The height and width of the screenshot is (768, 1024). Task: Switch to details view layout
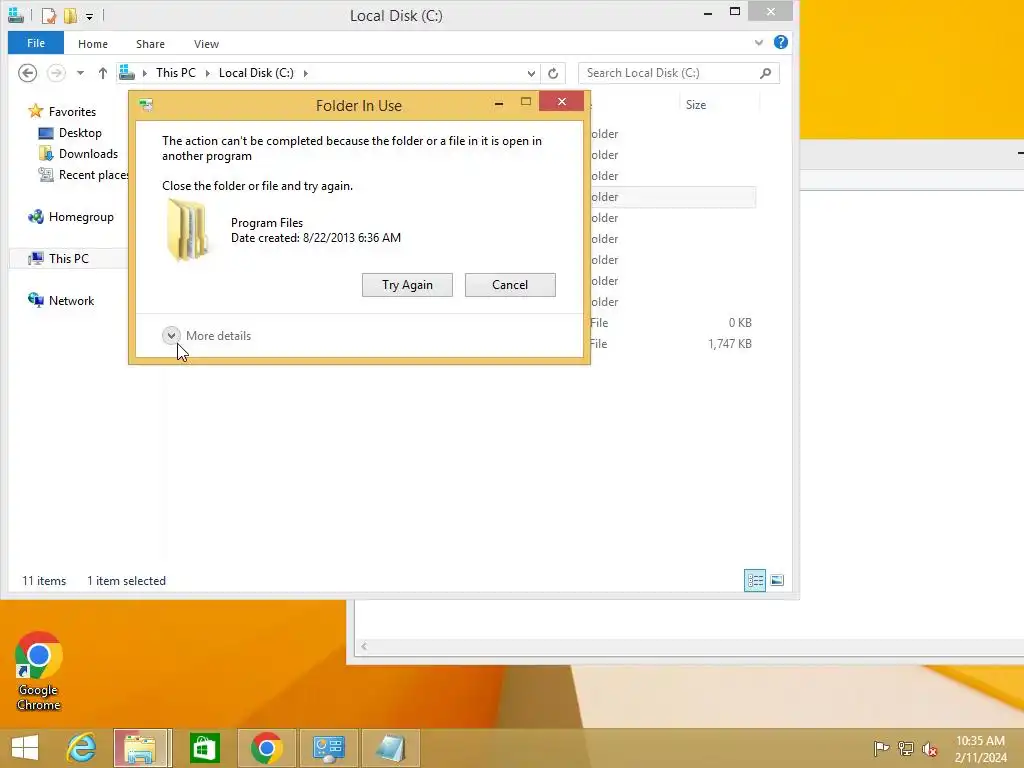click(755, 581)
